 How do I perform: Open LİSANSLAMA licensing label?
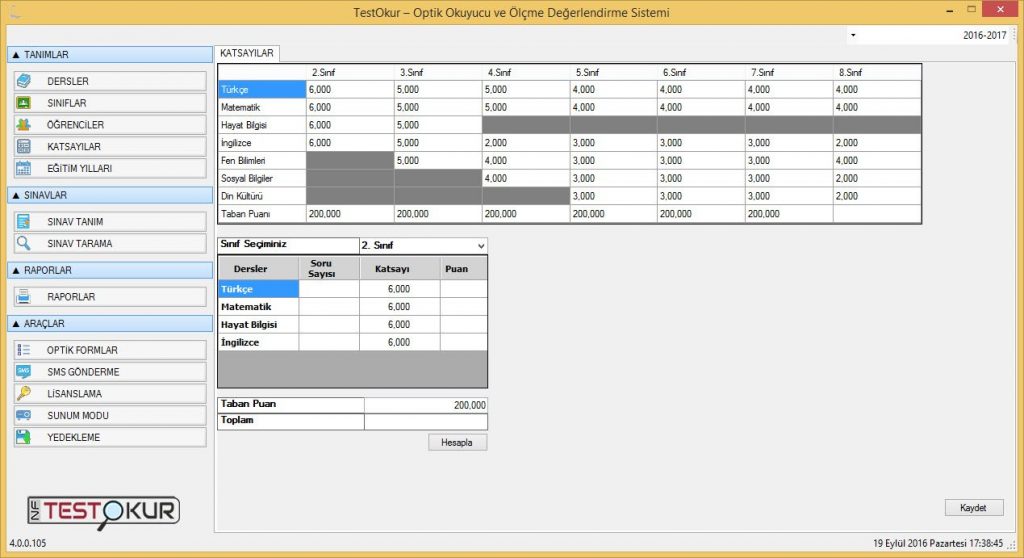[x=74, y=393]
